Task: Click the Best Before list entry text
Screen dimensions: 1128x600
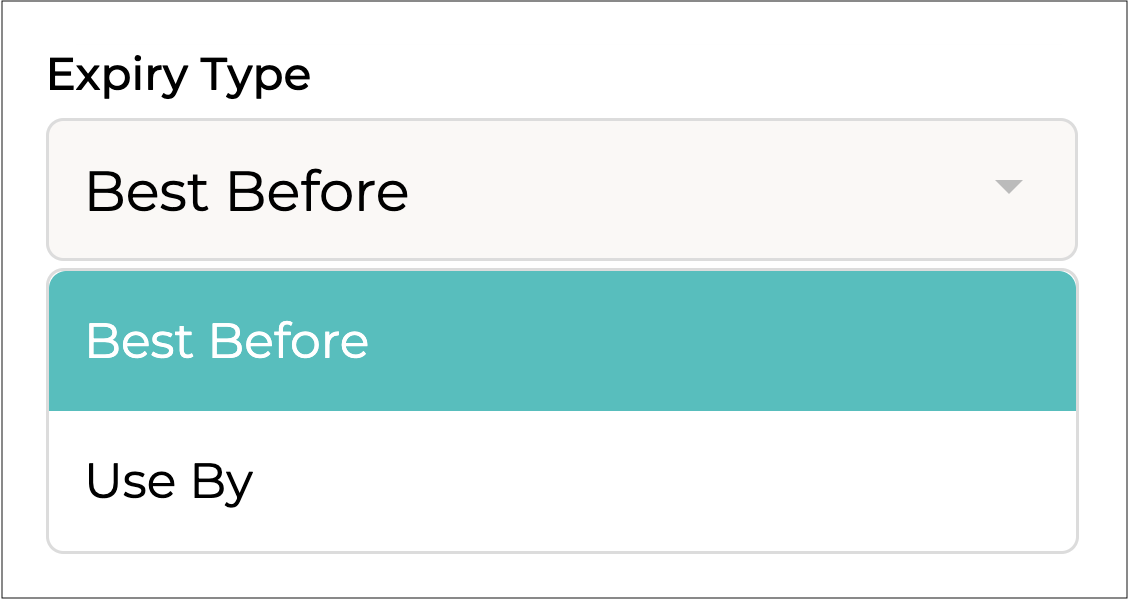Action: 227,341
